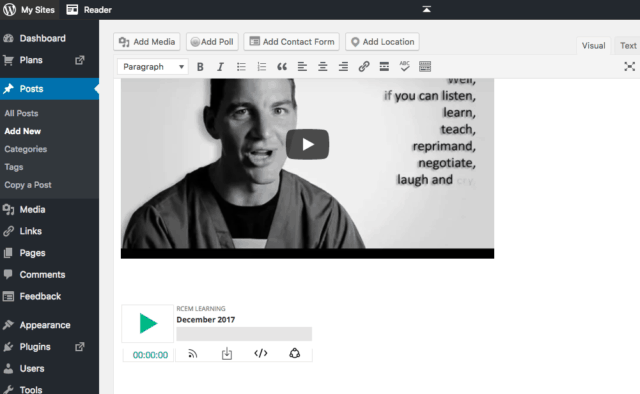The height and width of the screenshot is (394, 640).
Task: Toggle italic formatting in the editor toolbar
Action: (220, 67)
